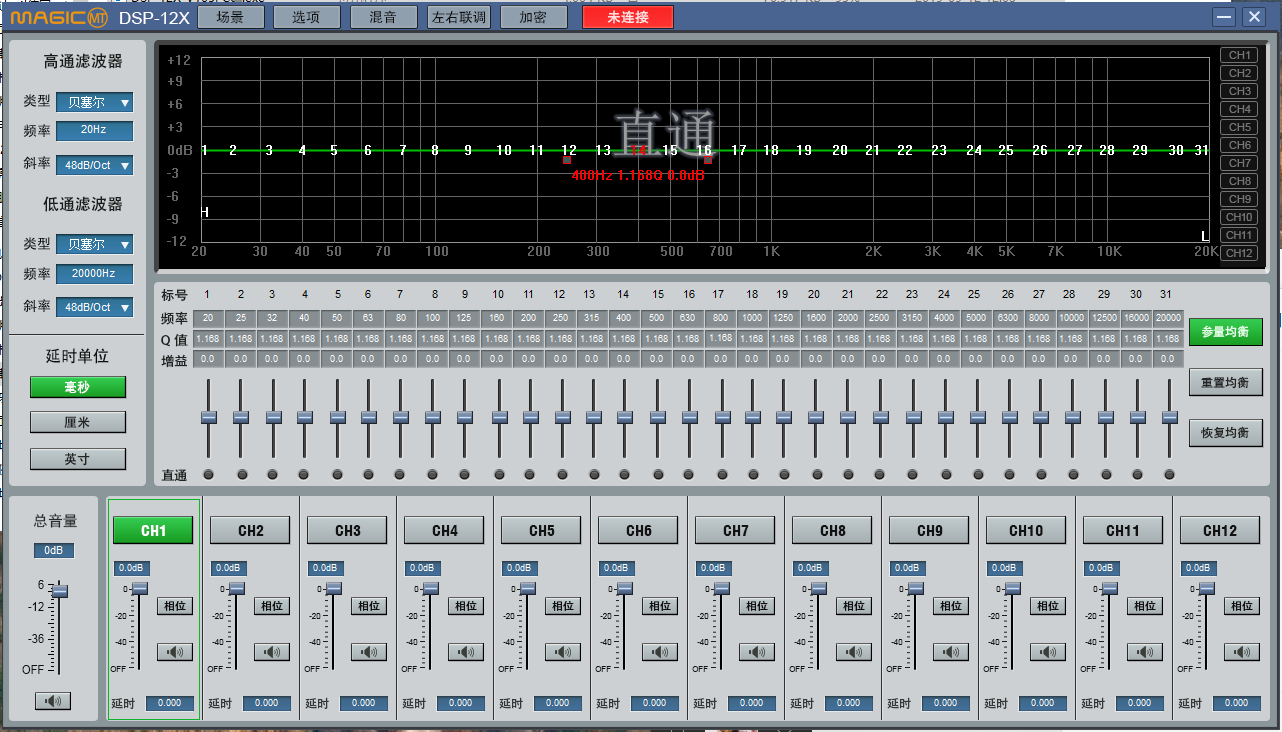Screen dimensions: 1282x732
Task: Click the H high-pass marker on graph
Action: (205, 212)
